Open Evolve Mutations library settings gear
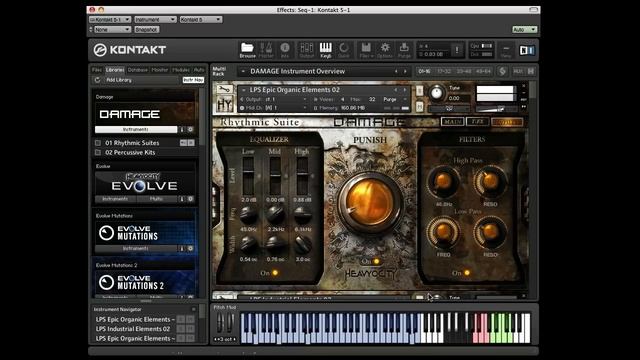Image resolution: width=640 pixels, height=360 pixels. tap(190, 248)
